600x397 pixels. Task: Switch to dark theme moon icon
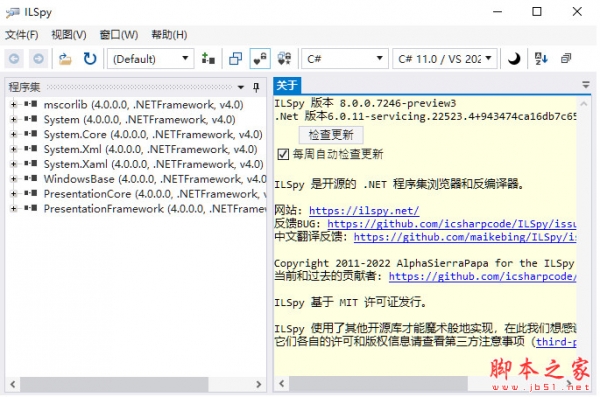click(514, 59)
